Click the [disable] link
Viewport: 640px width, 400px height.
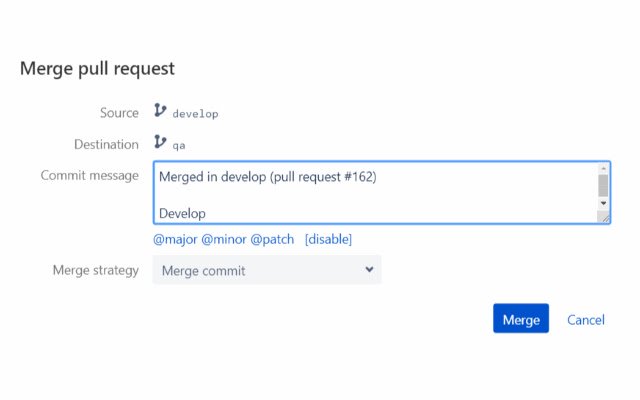pos(328,239)
